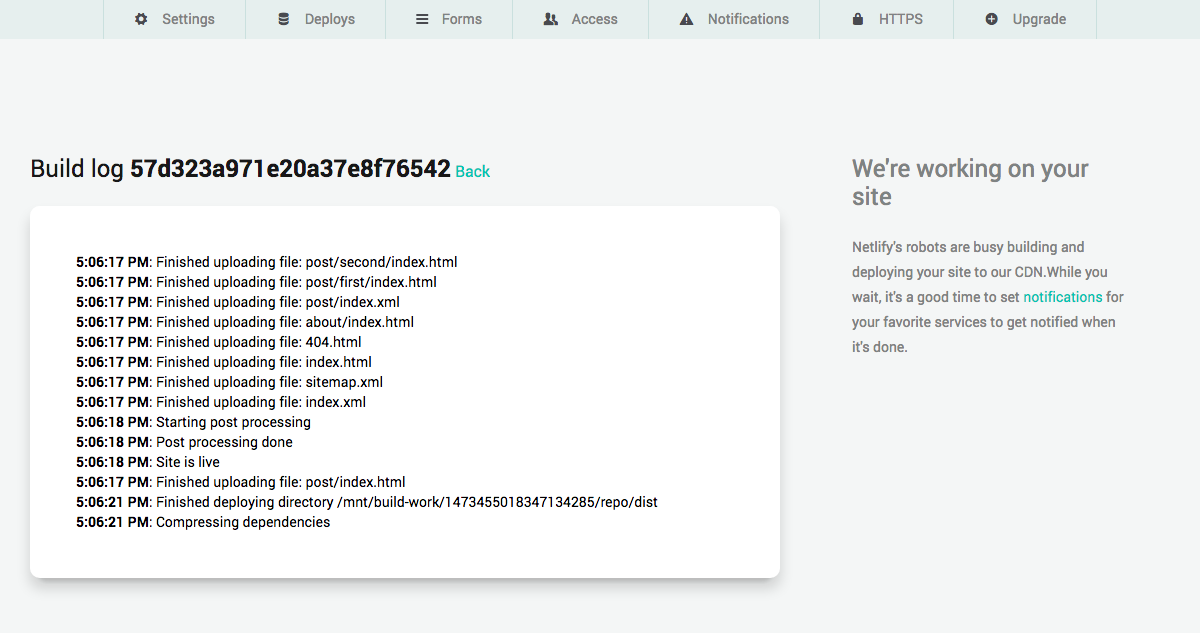Select the Access tab label

[594, 19]
